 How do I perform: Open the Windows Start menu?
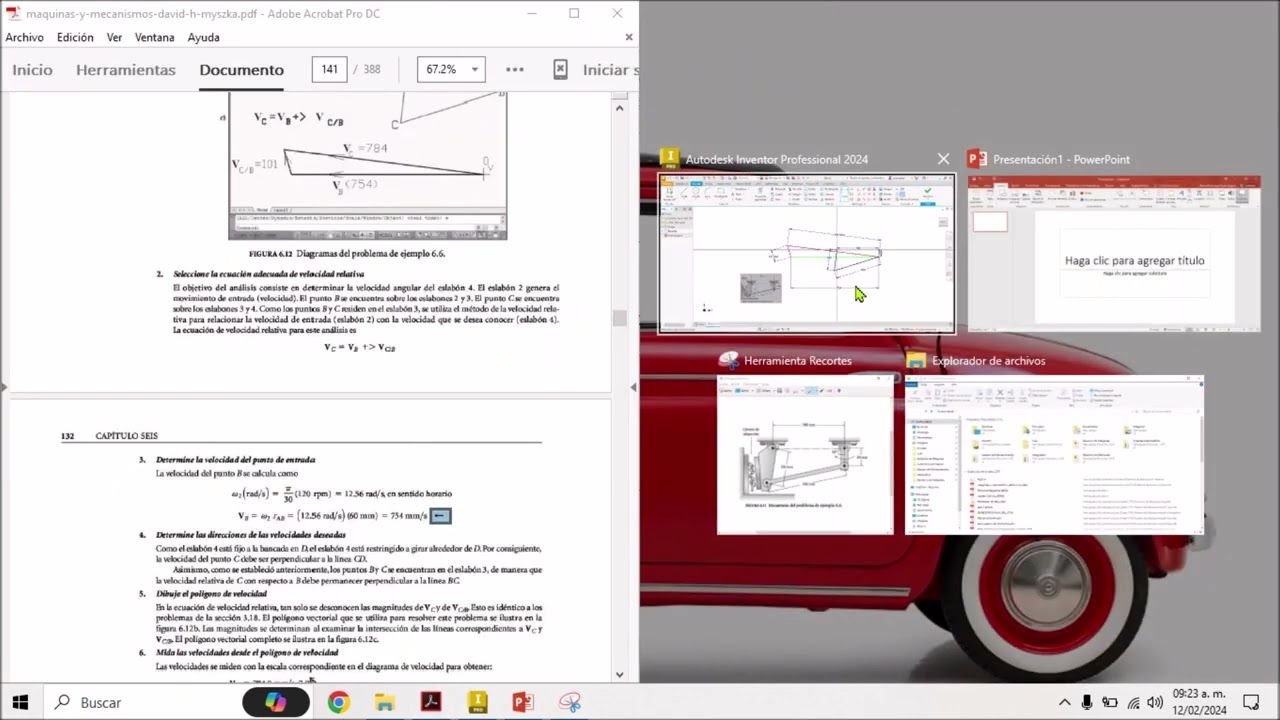(20, 702)
